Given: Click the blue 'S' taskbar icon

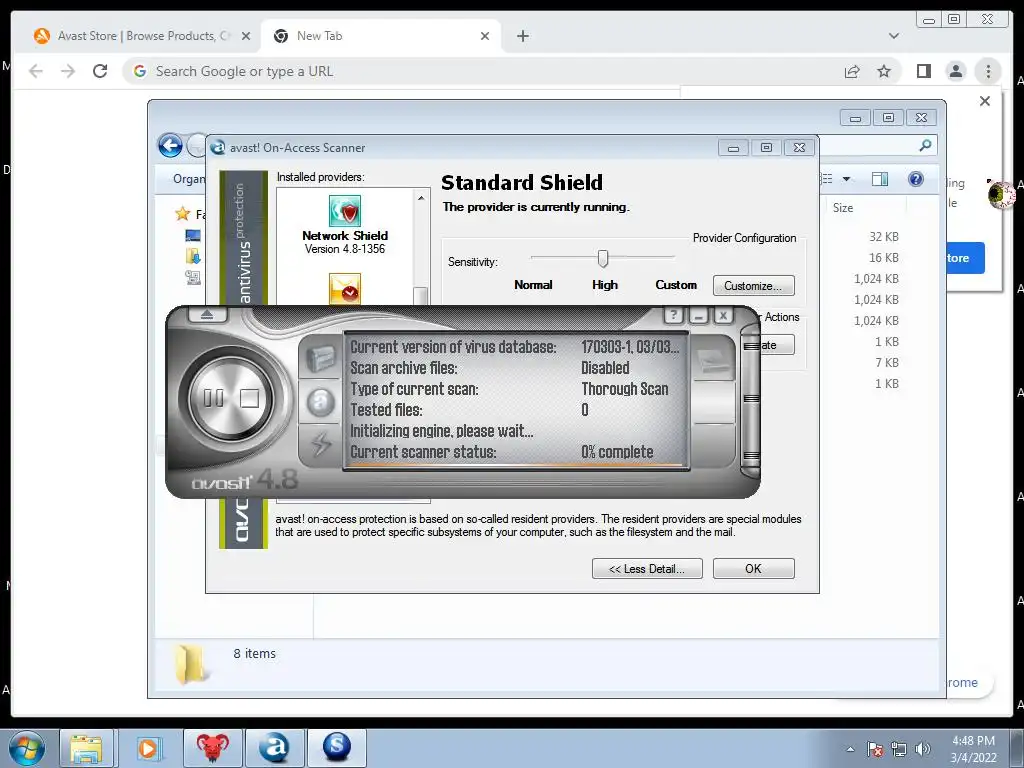Looking at the screenshot, I should pos(336,748).
